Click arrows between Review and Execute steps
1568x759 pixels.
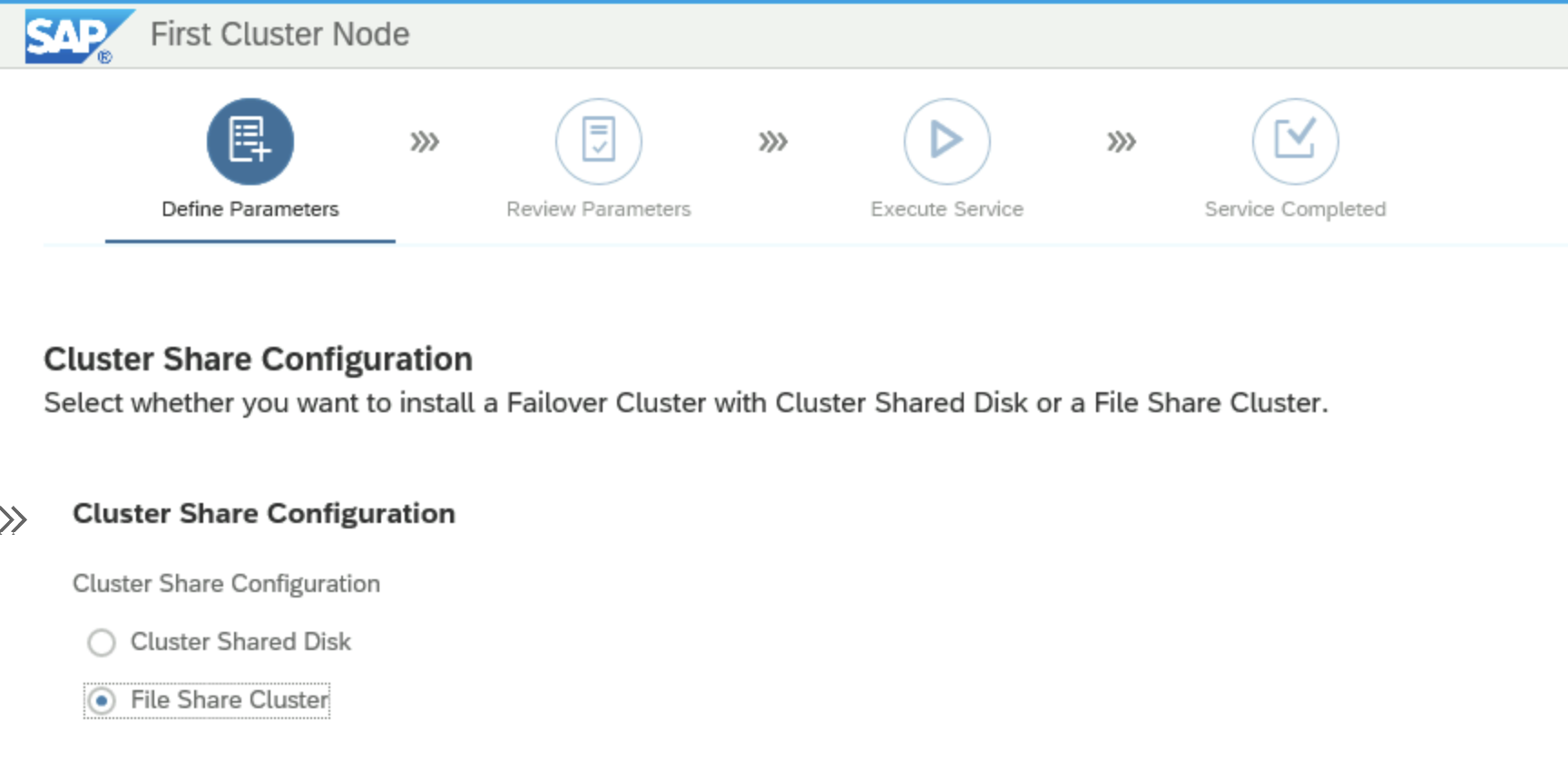773,142
